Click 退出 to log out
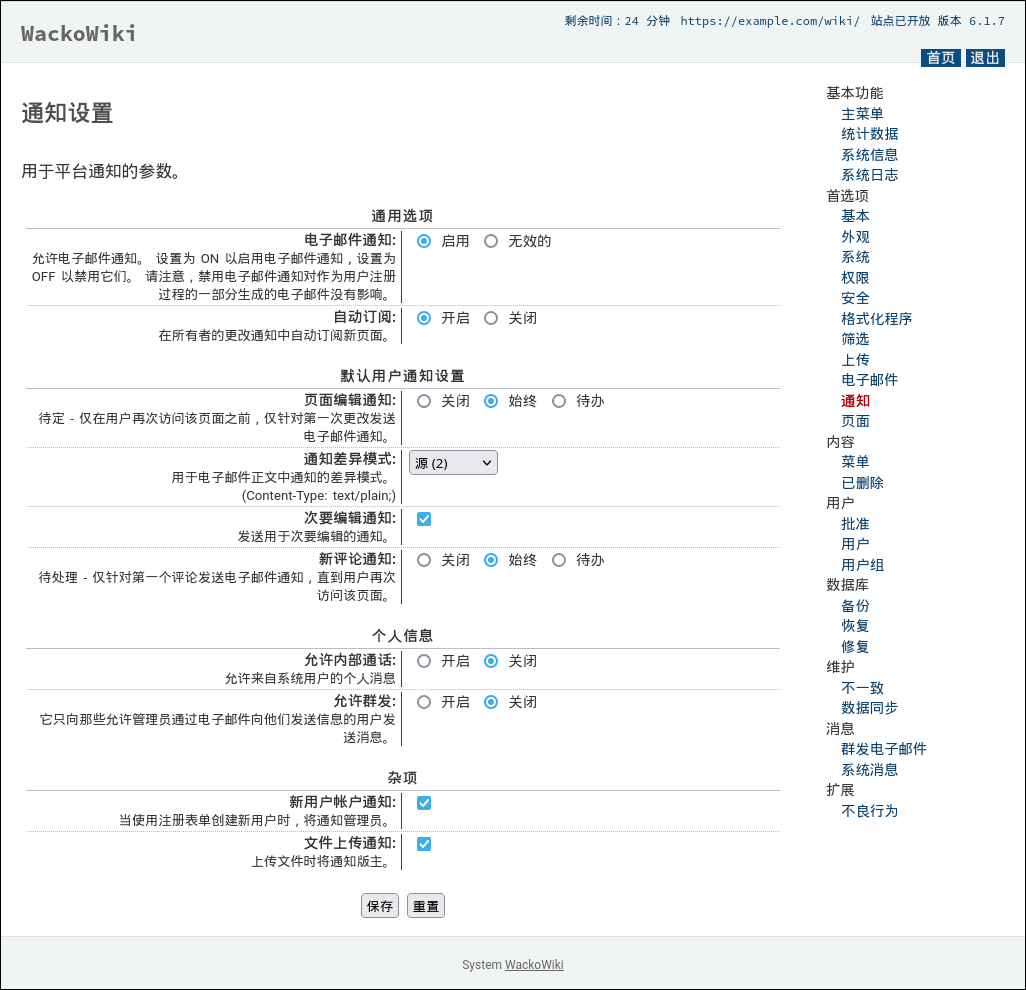Viewport: 1026px width, 990px height. point(985,58)
